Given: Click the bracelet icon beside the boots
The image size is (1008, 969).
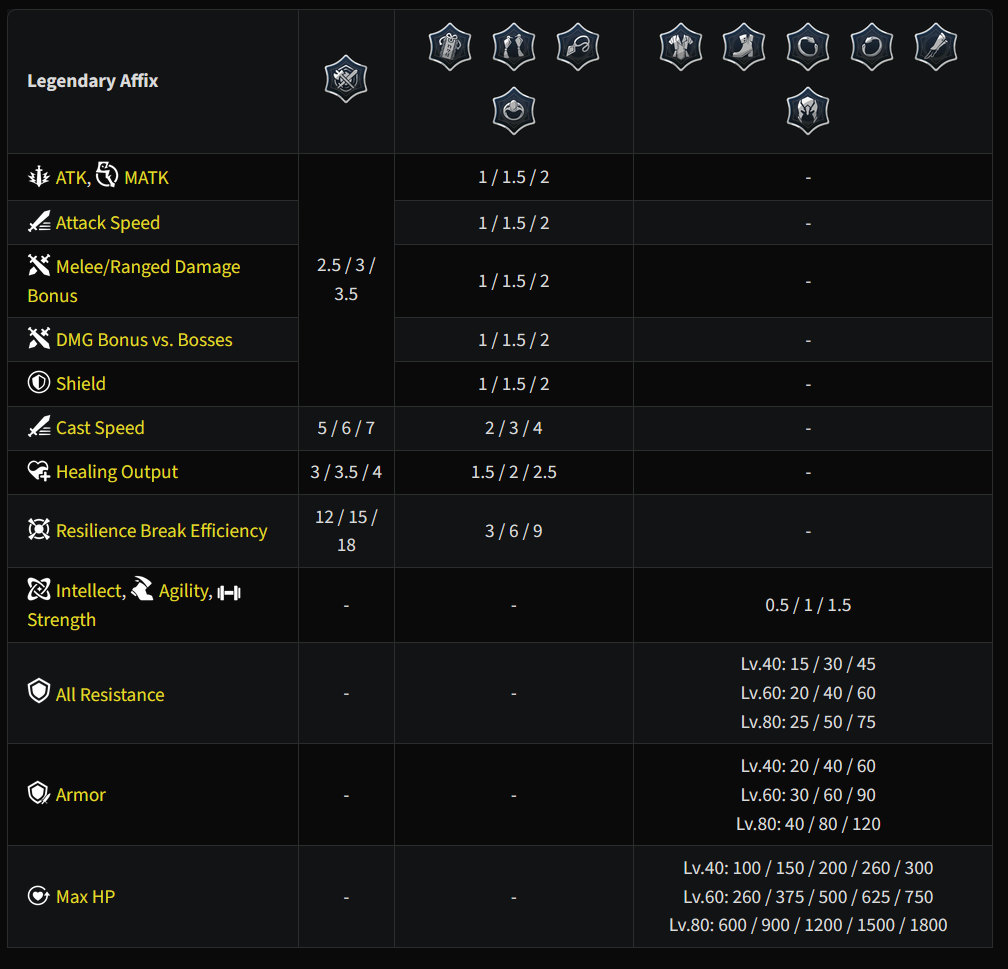Looking at the screenshot, I should click(x=807, y=47).
